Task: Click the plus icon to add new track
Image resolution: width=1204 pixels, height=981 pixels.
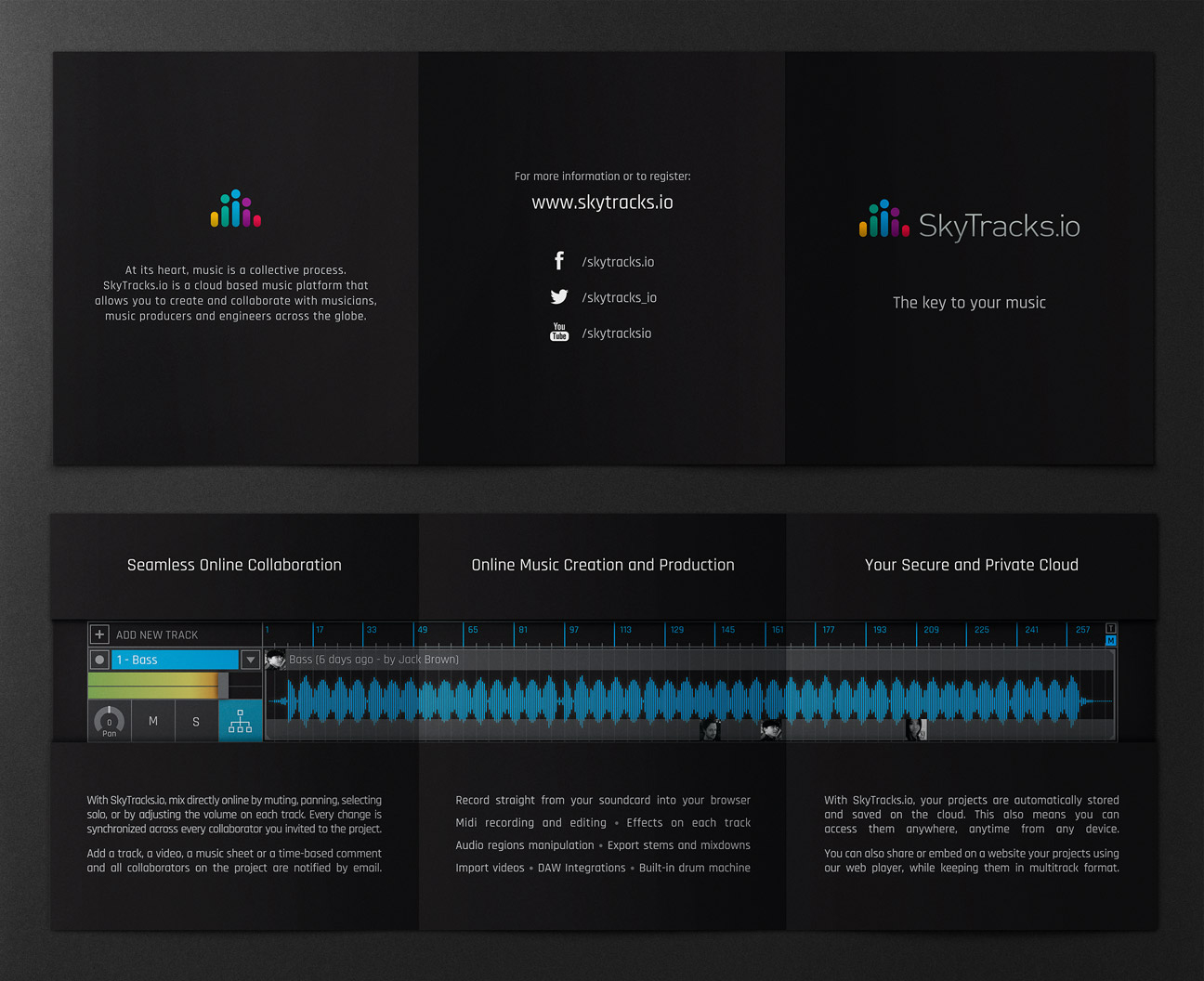Action: pos(99,634)
